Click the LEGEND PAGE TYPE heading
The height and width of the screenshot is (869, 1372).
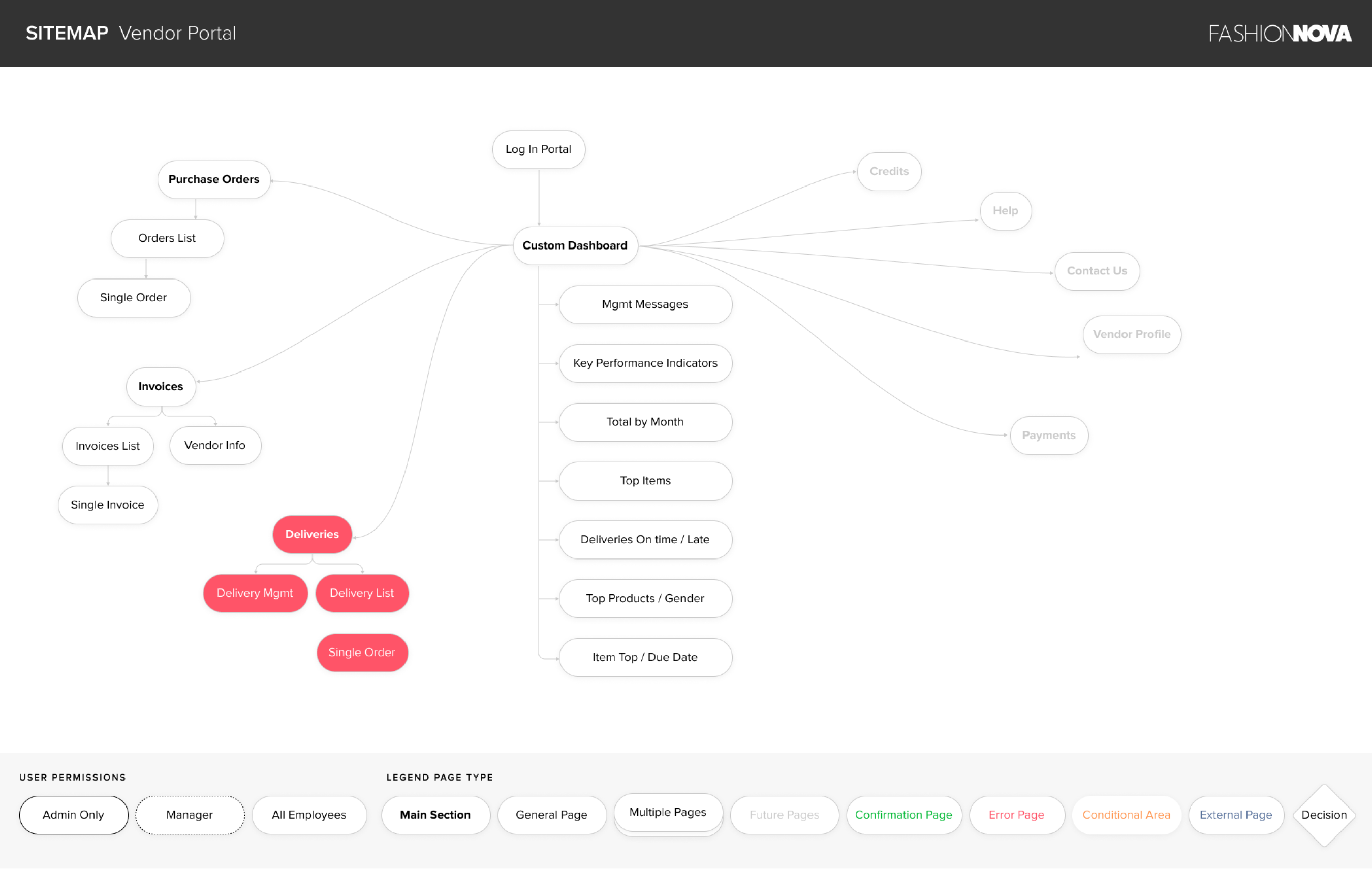pos(440,777)
